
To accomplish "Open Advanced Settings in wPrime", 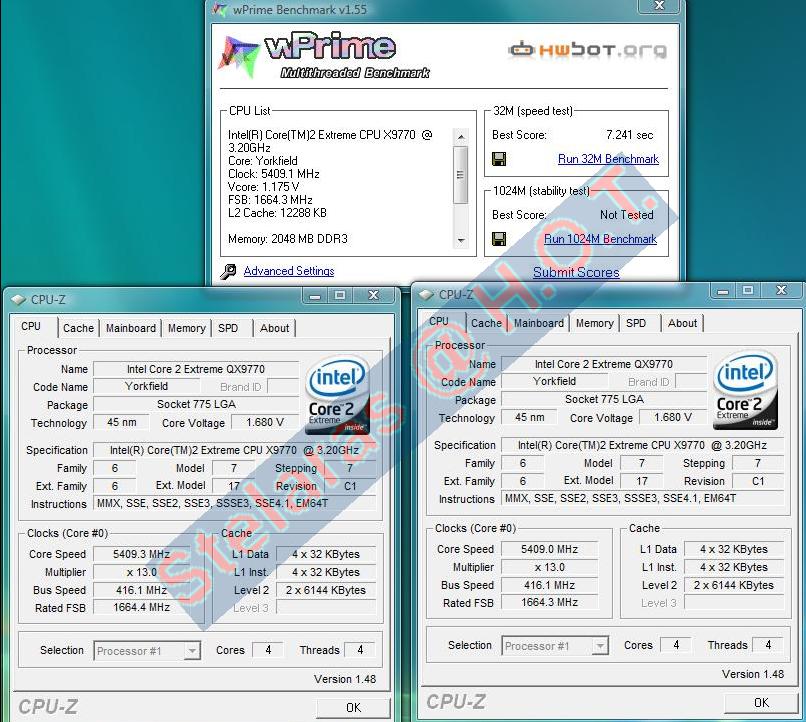I will click(289, 271).
